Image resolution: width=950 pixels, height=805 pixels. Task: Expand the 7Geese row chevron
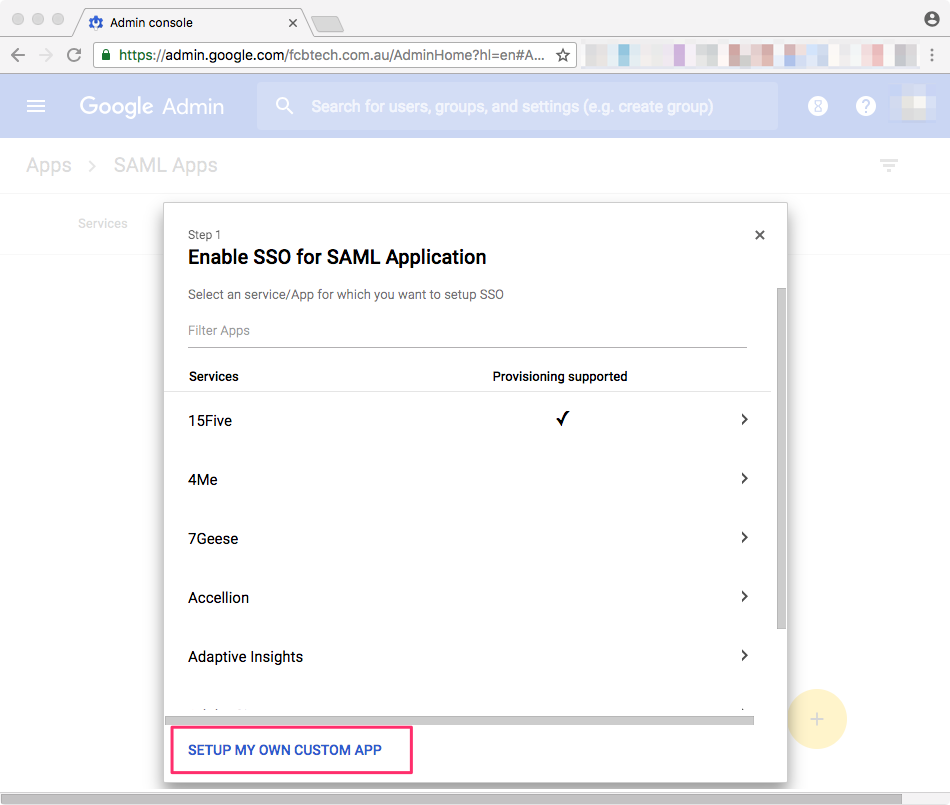tap(745, 537)
